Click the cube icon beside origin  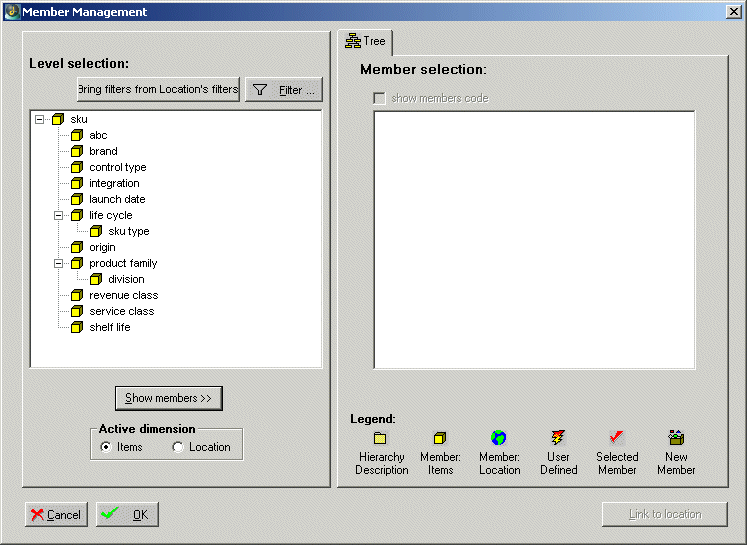pos(77,247)
